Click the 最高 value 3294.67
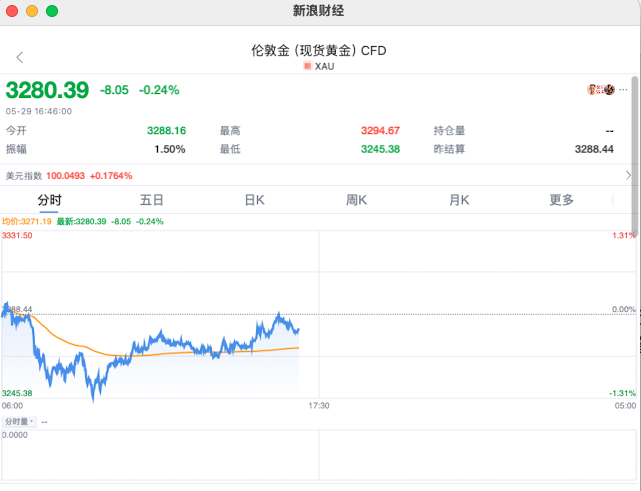 380,130
